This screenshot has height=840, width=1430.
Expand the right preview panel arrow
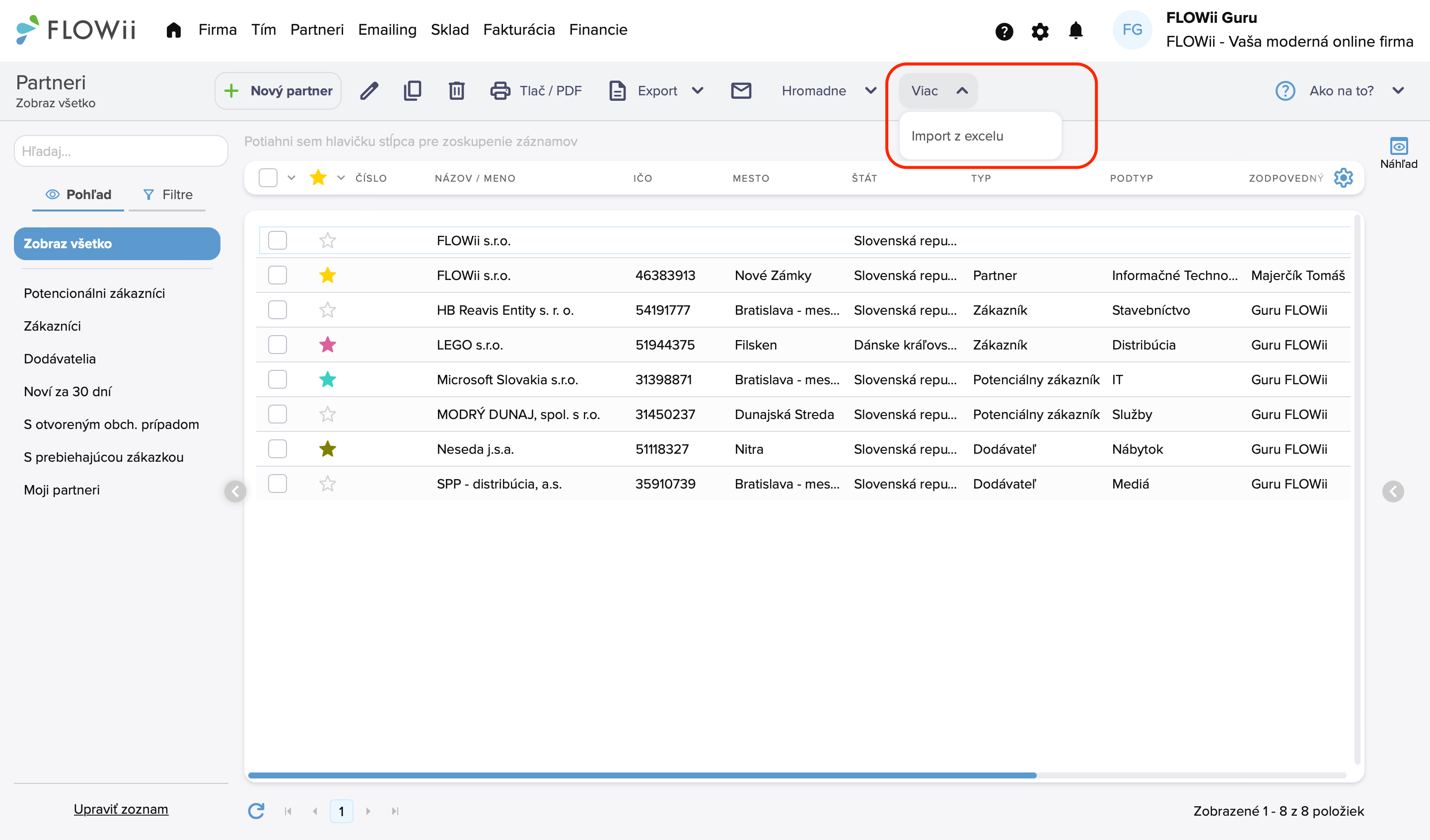[x=1393, y=491]
